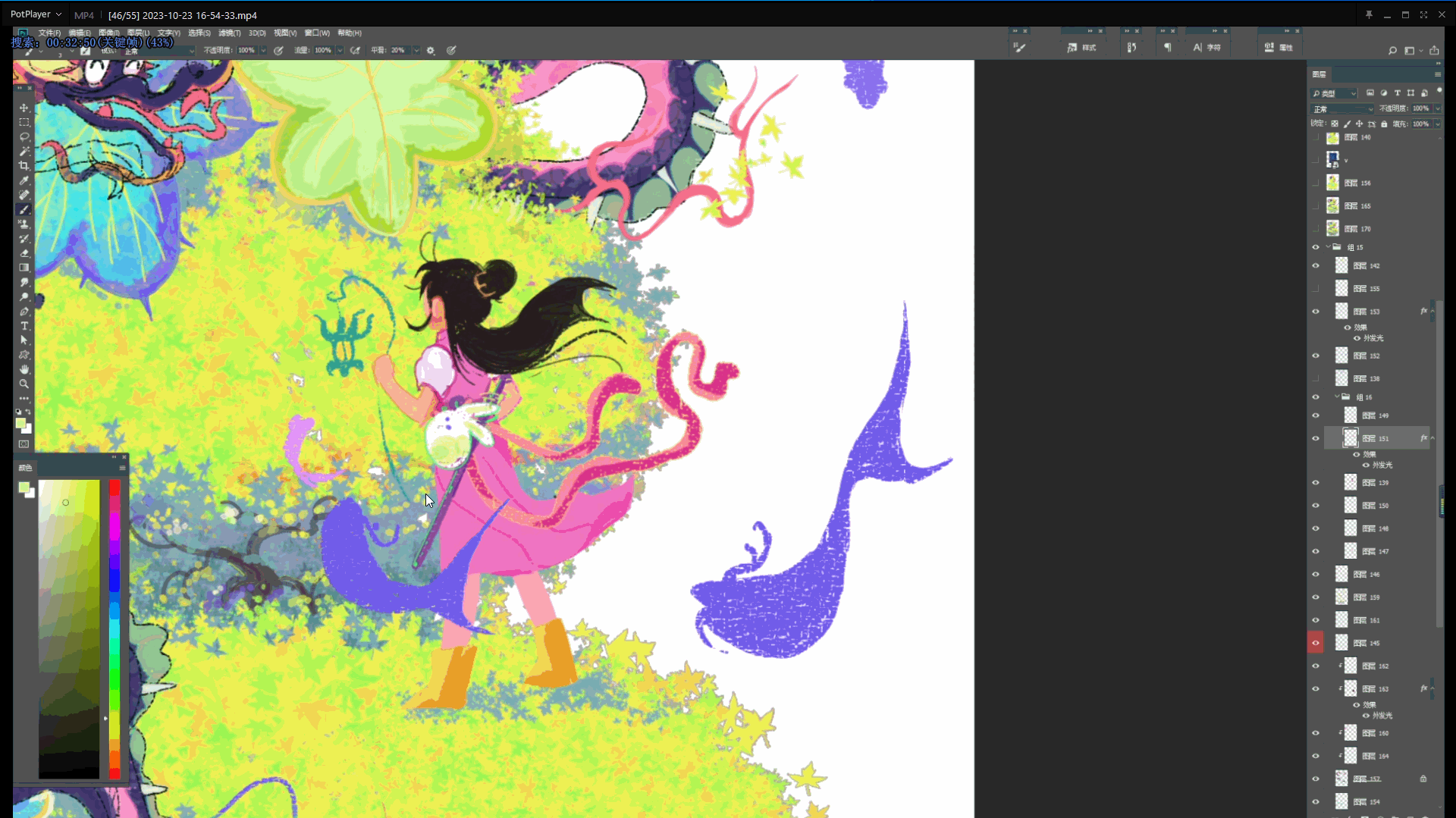The width and height of the screenshot is (1456, 818).
Task: Click the lock all padlock icon
Action: click(1384, 124)
